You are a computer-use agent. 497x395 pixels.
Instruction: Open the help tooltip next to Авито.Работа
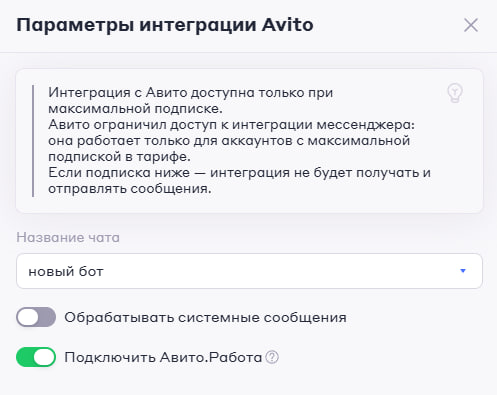pos(272,357)
